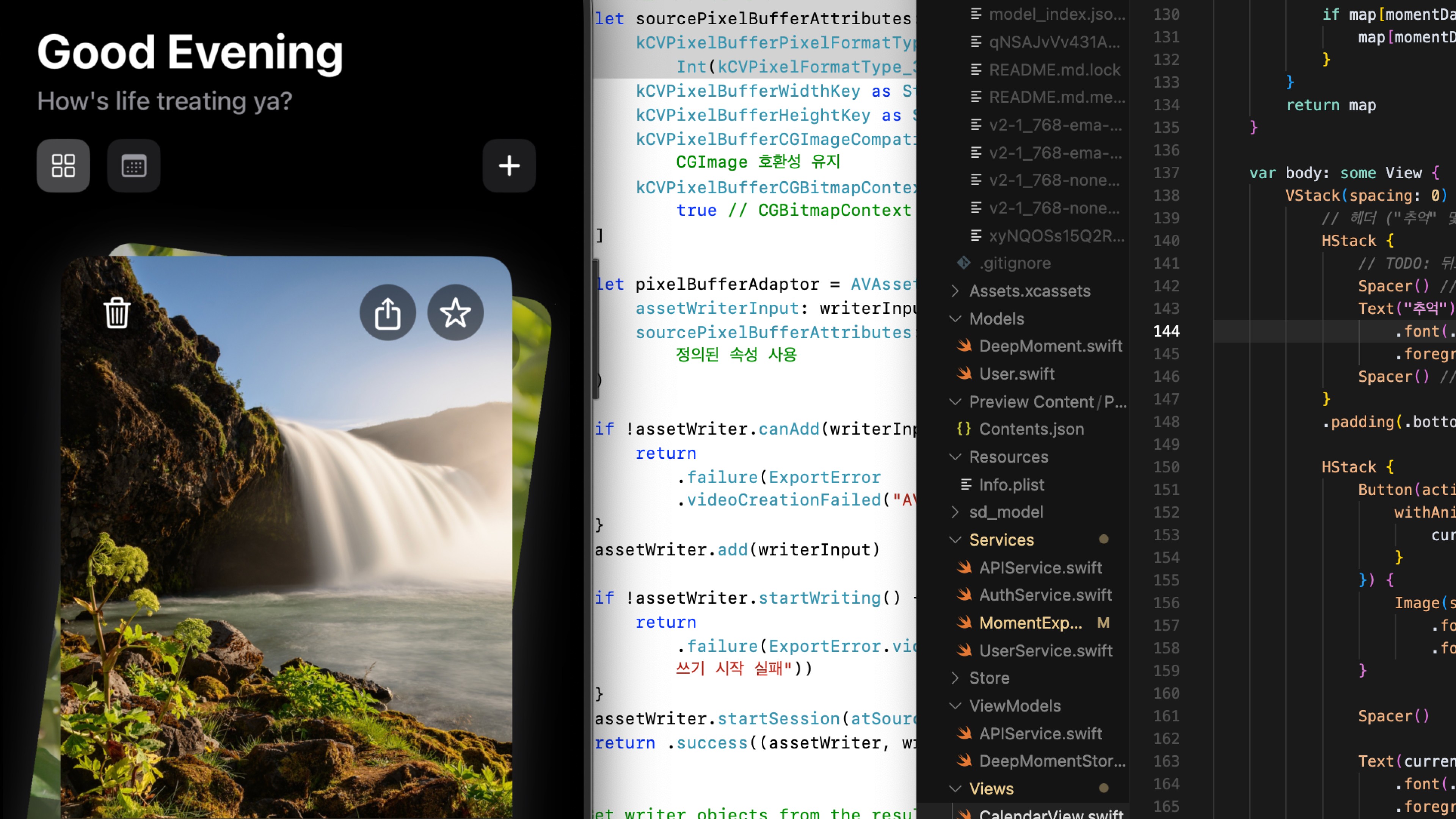Collapse the Resources folder
This screenshot has height=819, width=1456.
click(x=955, y=457)
